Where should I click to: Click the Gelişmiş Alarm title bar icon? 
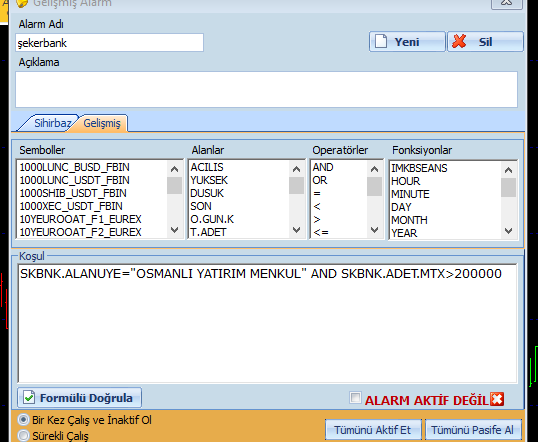(x=22, y=3)
